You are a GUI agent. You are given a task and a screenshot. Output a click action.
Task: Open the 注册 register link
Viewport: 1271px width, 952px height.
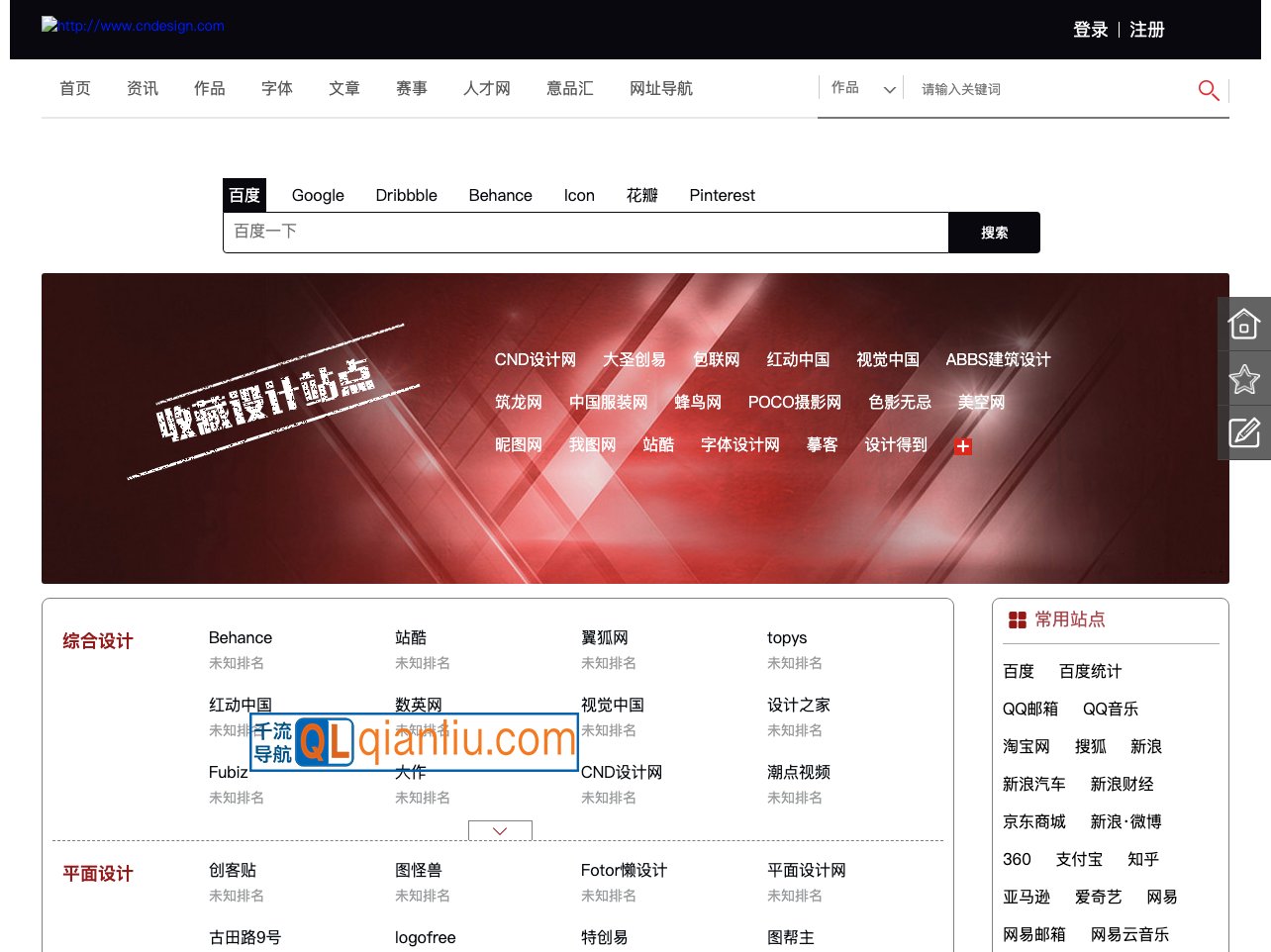click(1147, 30)
